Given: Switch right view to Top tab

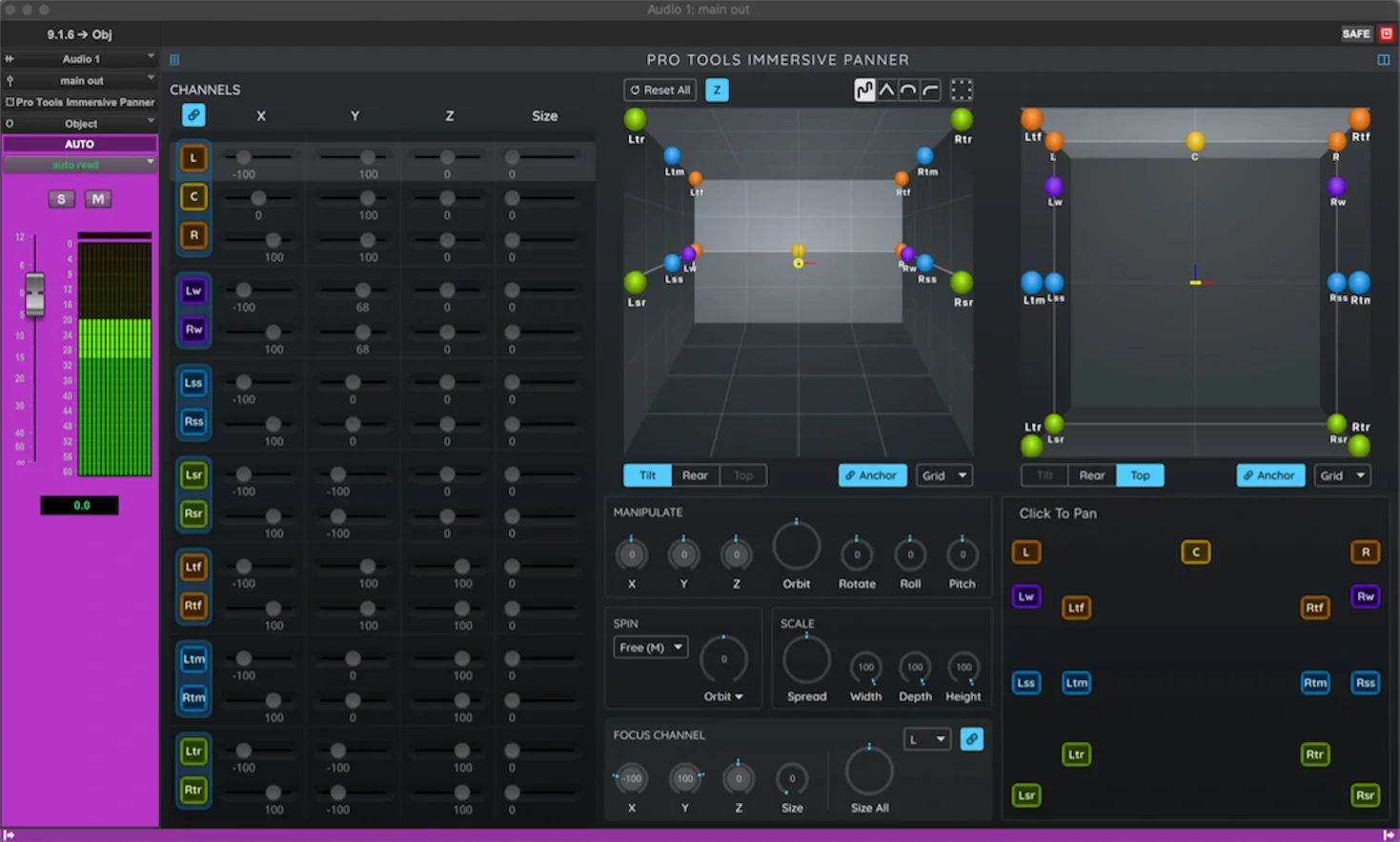Looking at the screenshot, I should tap(1140, 475).
